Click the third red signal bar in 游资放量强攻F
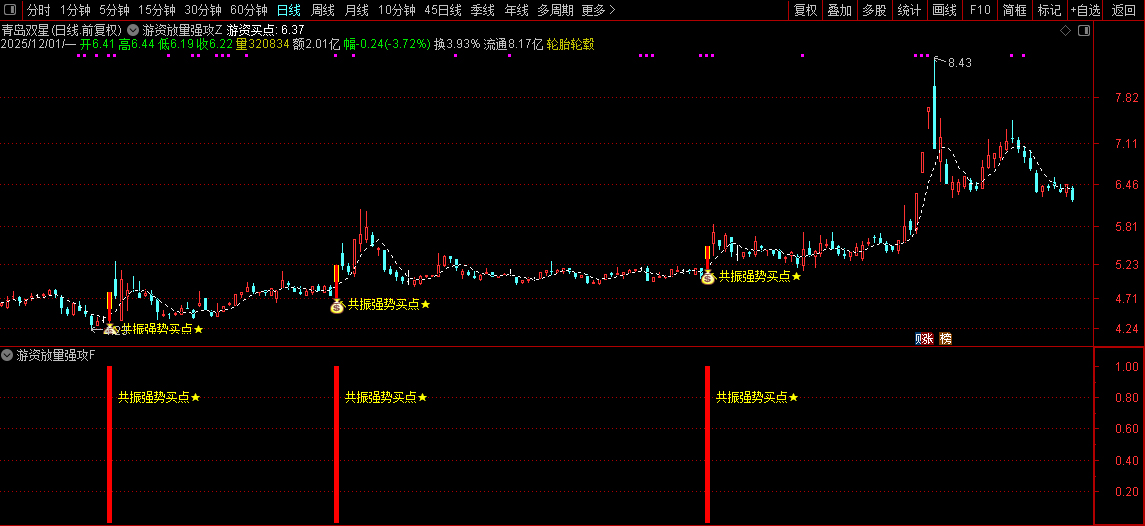This screenshot has height=526, width=1145. click(708, 444)
